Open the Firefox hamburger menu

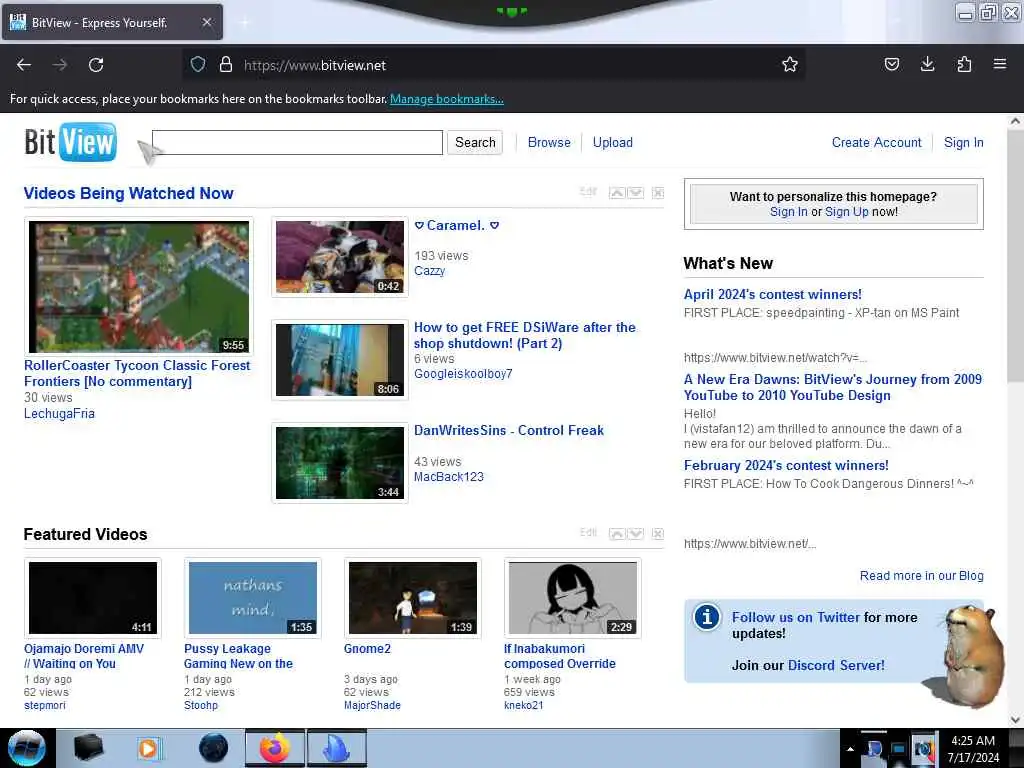(999, 64)
